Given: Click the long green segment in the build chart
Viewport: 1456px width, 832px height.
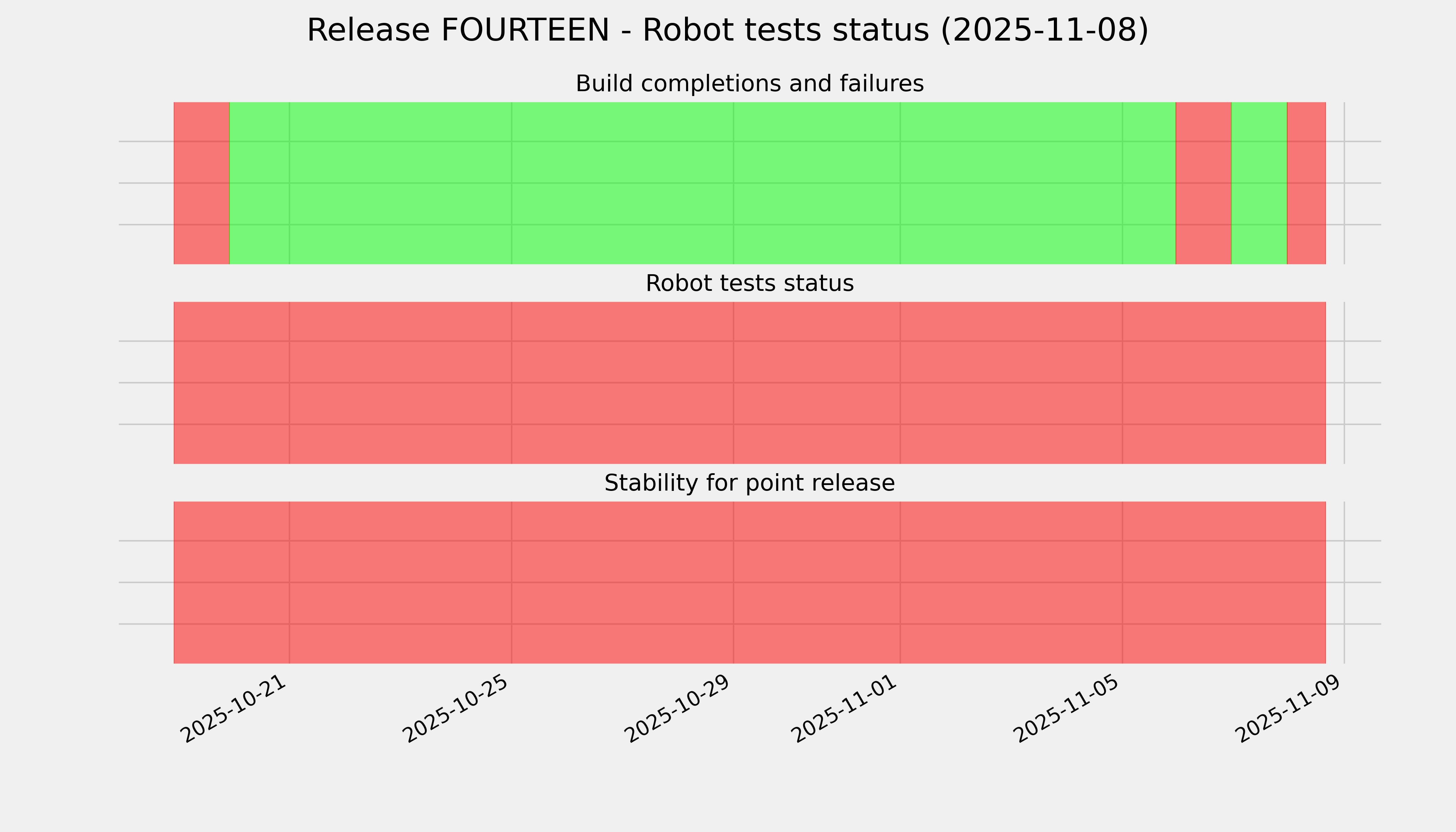Looking at the screenshot, I should coord(702,183).
